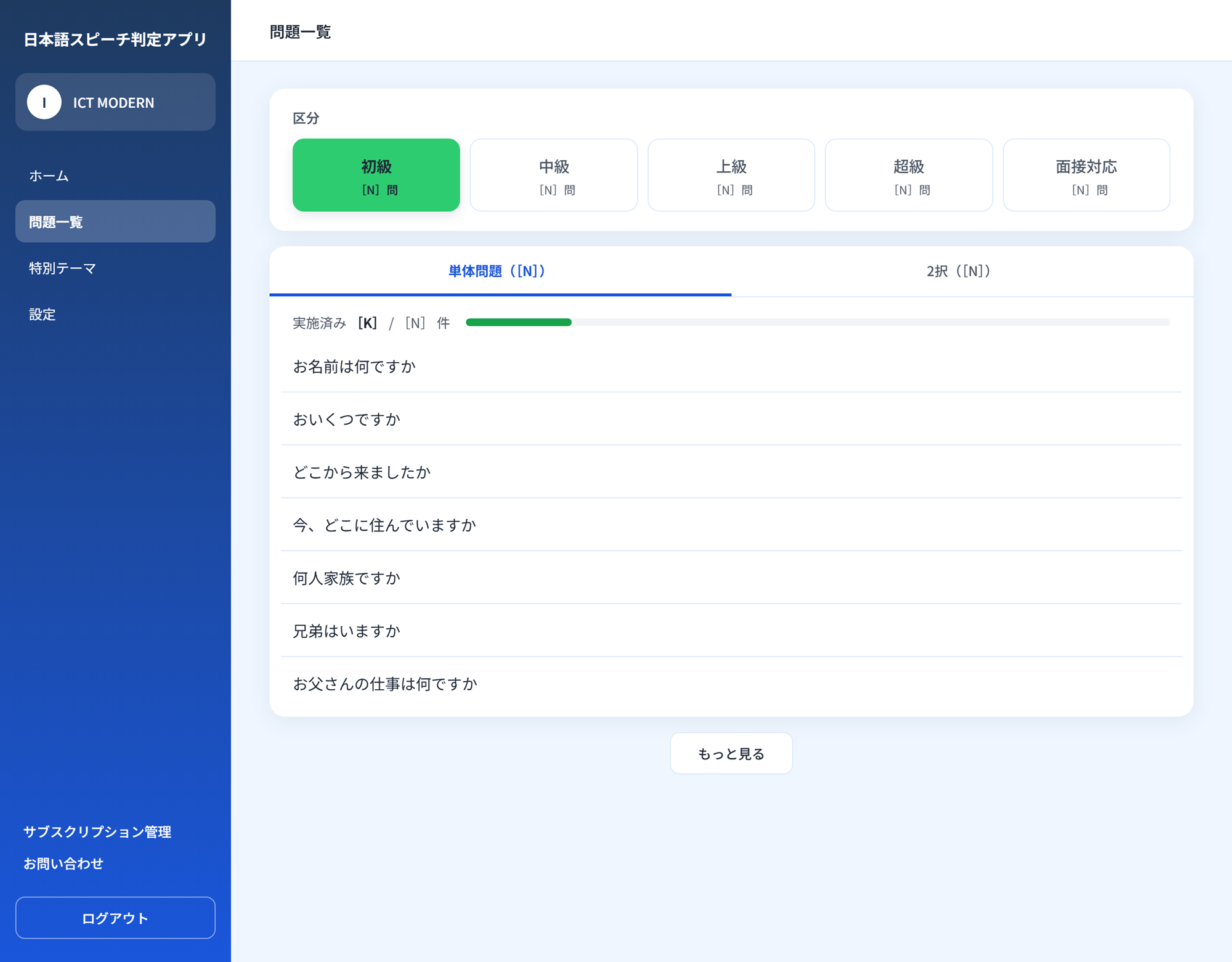The width and height of the screenshot is (1232, 962).
Task: Choose the 上級 level card
Action: 731,175
